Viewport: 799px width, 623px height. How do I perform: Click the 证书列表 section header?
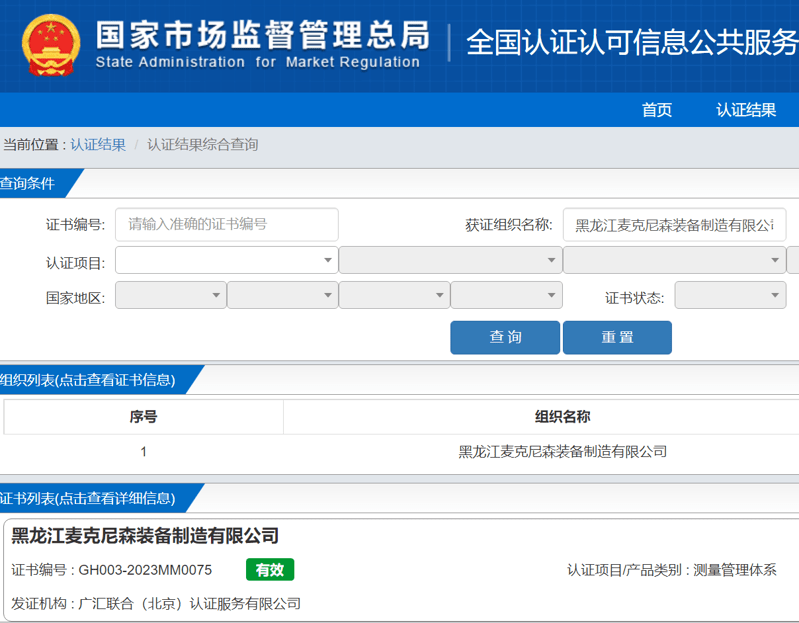[x=88, y=498]
